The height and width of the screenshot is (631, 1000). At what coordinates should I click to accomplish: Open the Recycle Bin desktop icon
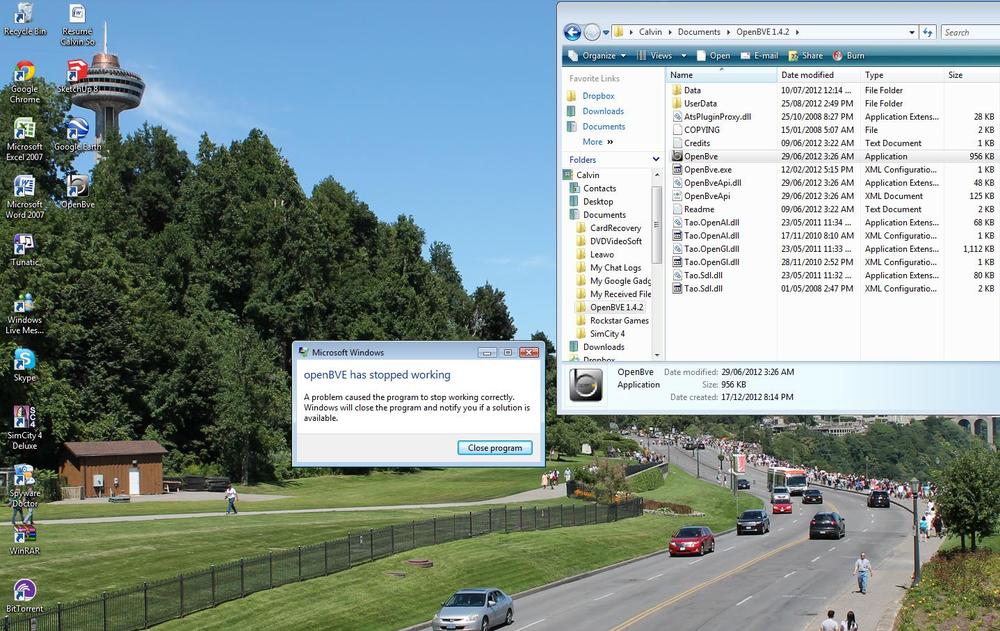(24, 18)
